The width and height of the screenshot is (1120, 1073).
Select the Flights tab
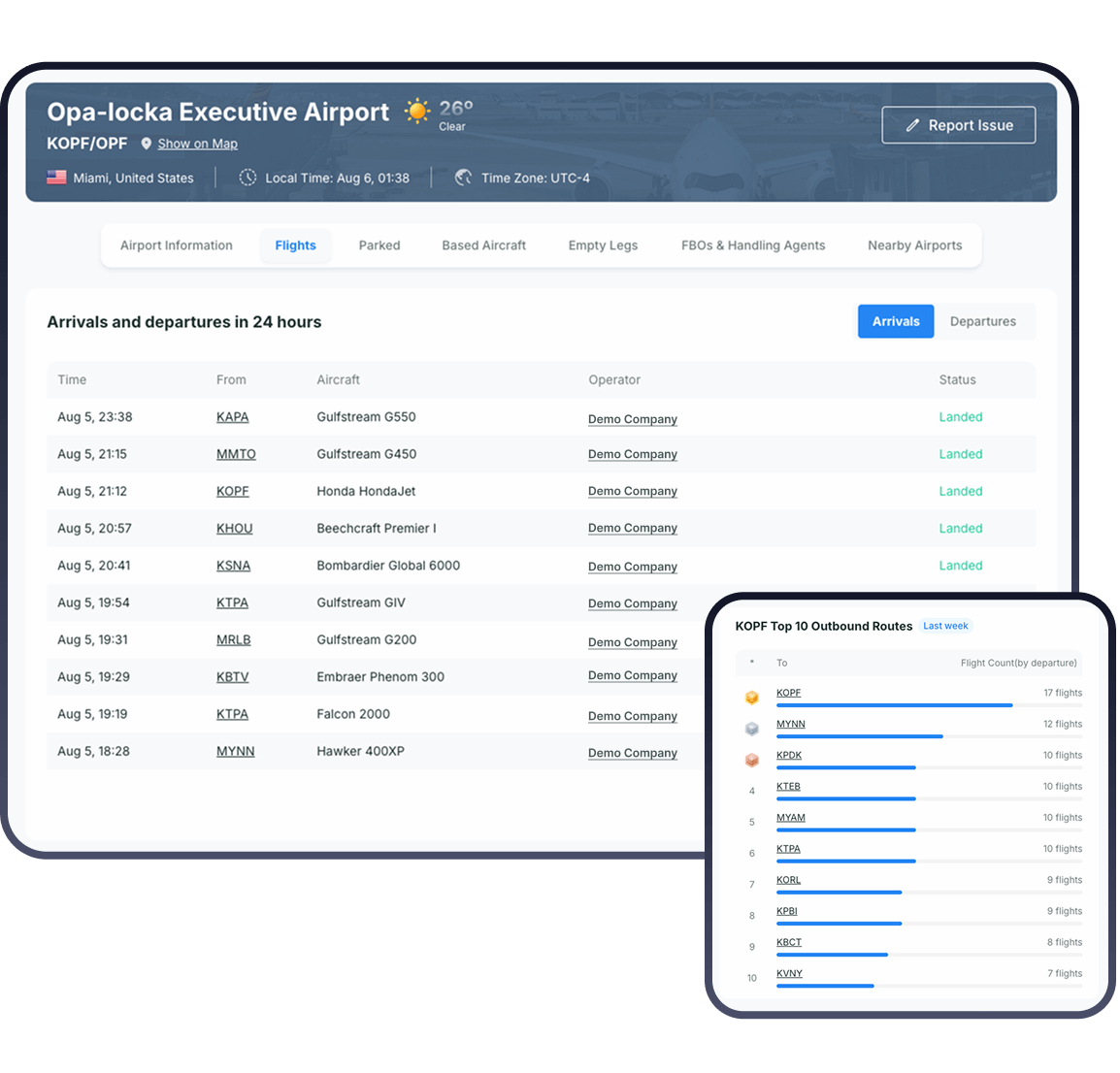coord(296,245)
